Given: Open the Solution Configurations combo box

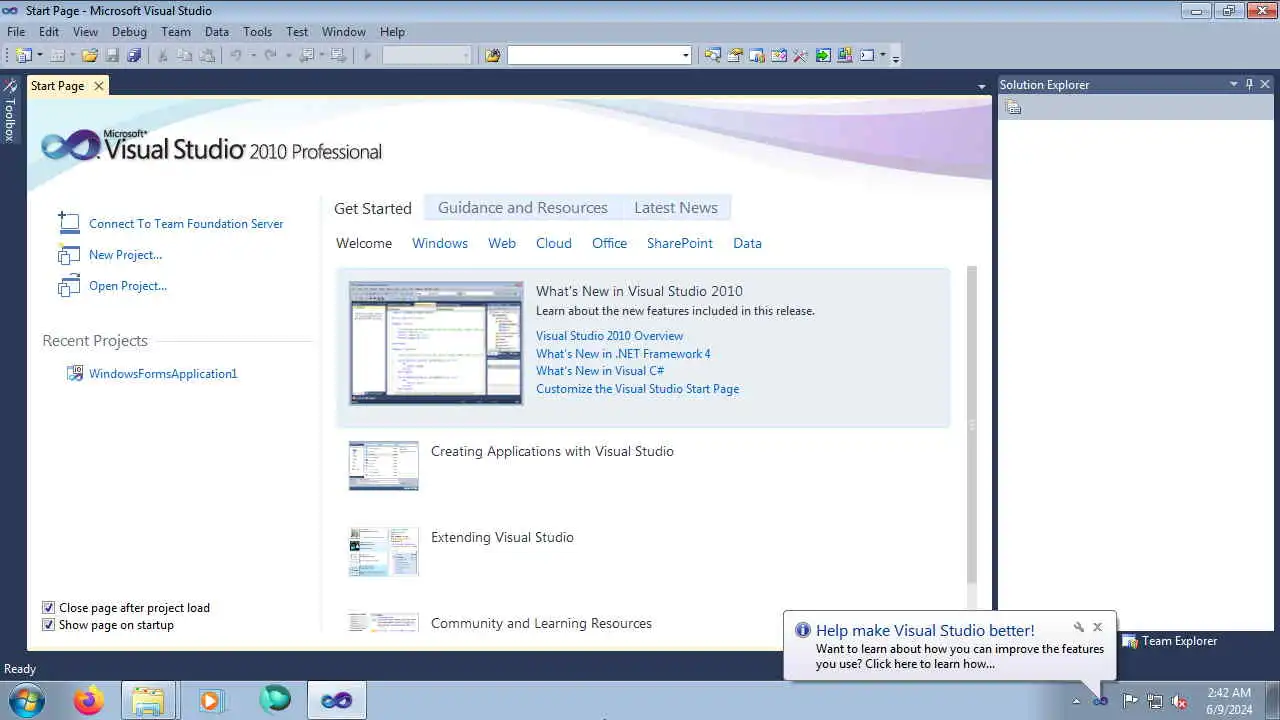Looking at the screenshot, I should click(427, 56).
